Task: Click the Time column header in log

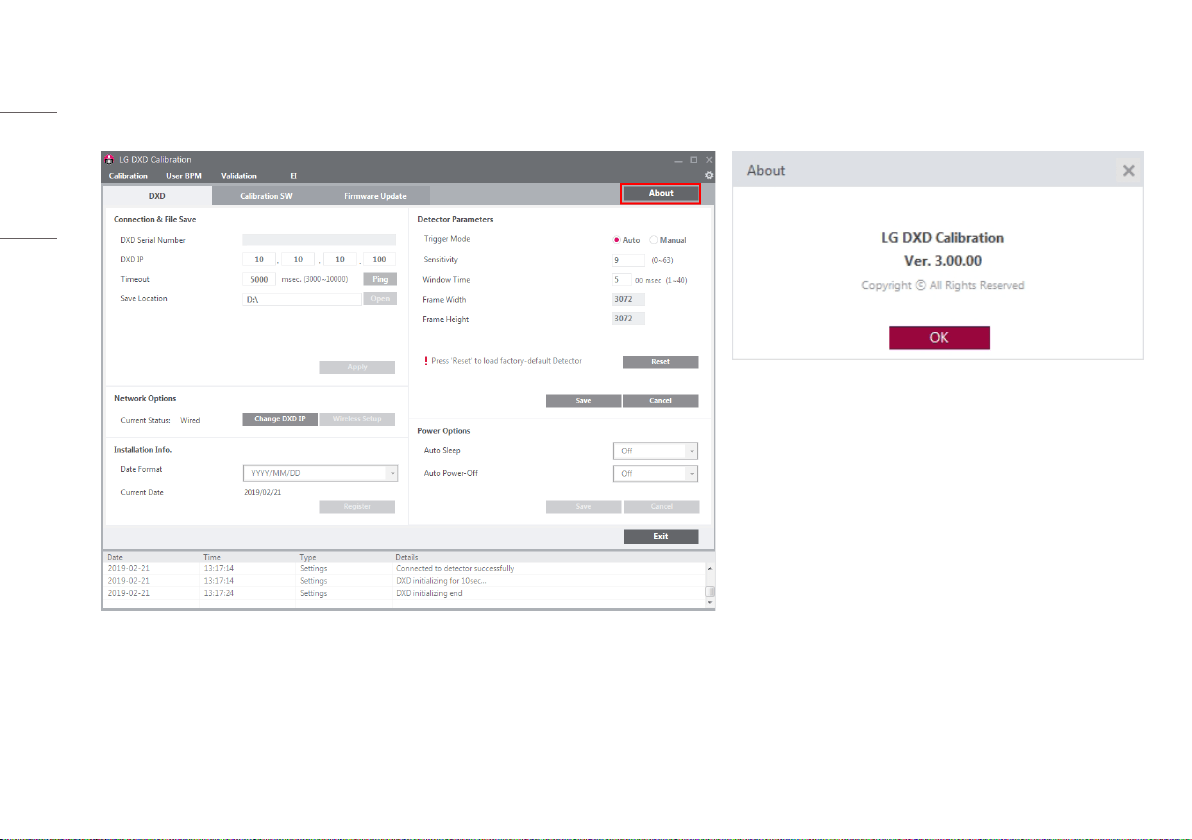Action: coord(212,557)
